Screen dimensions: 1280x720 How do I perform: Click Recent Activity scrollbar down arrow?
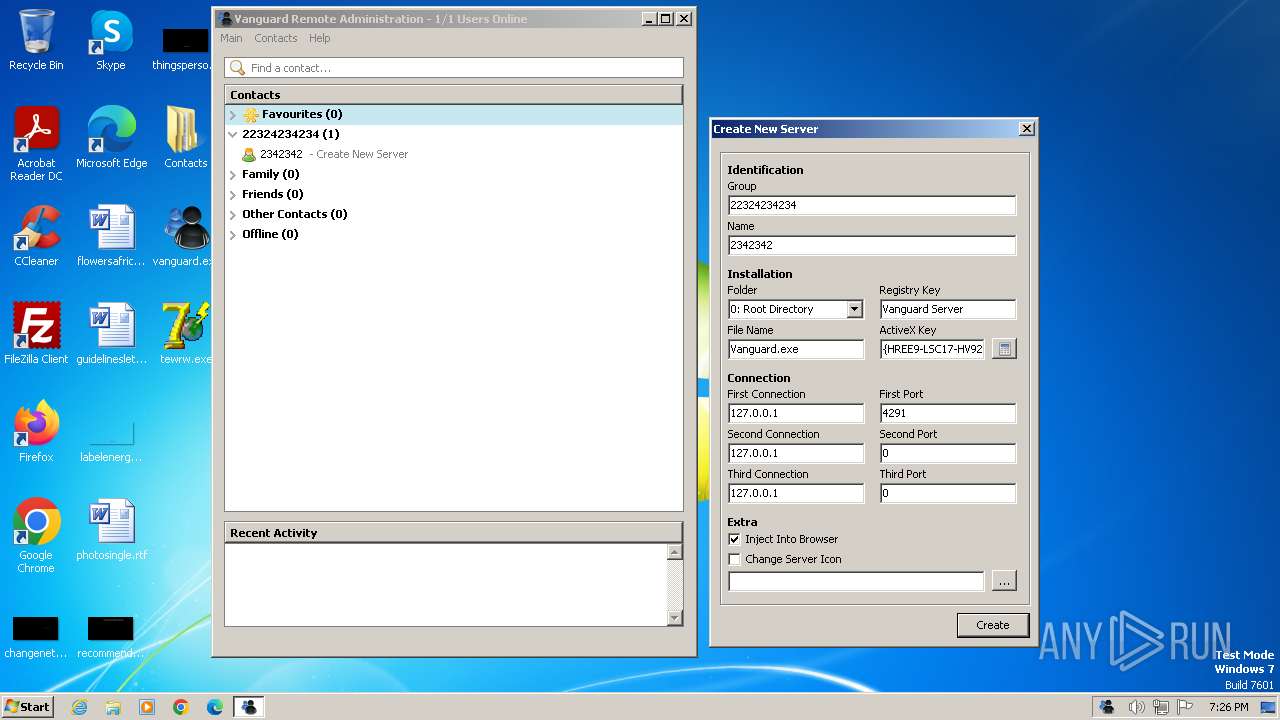click(674, 618)
